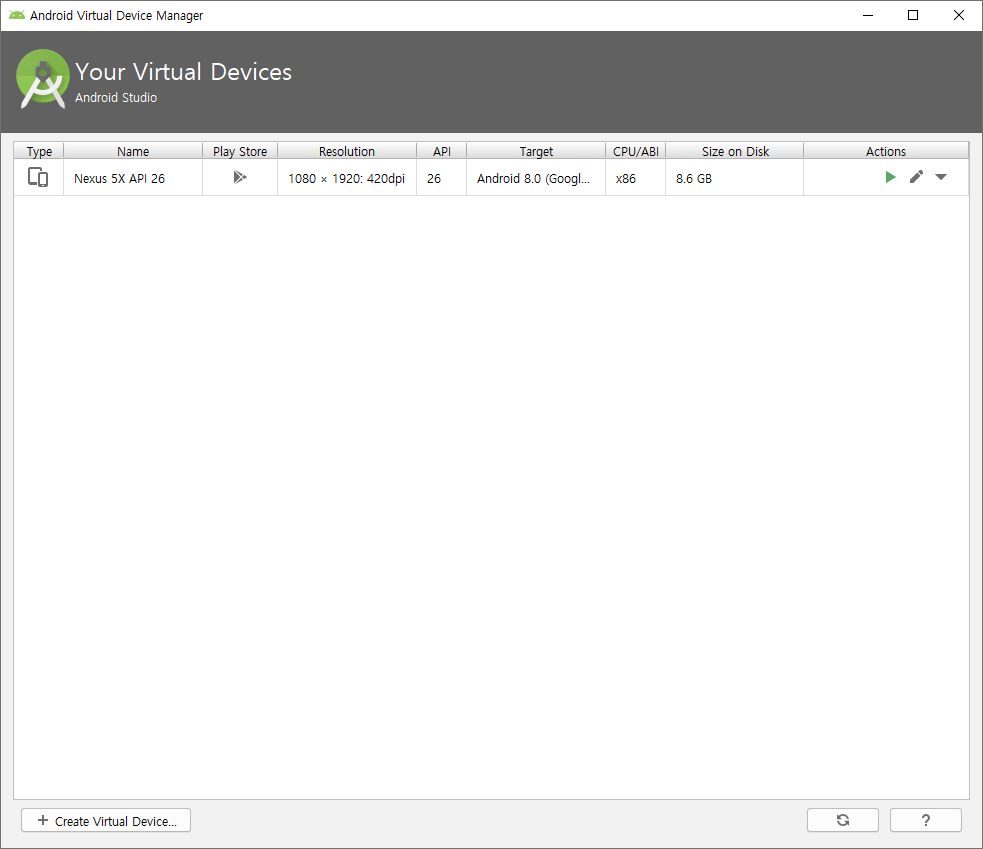
Task: Open the actions dropdown arrow for Nexus 5X
Action: pos(940,177)
